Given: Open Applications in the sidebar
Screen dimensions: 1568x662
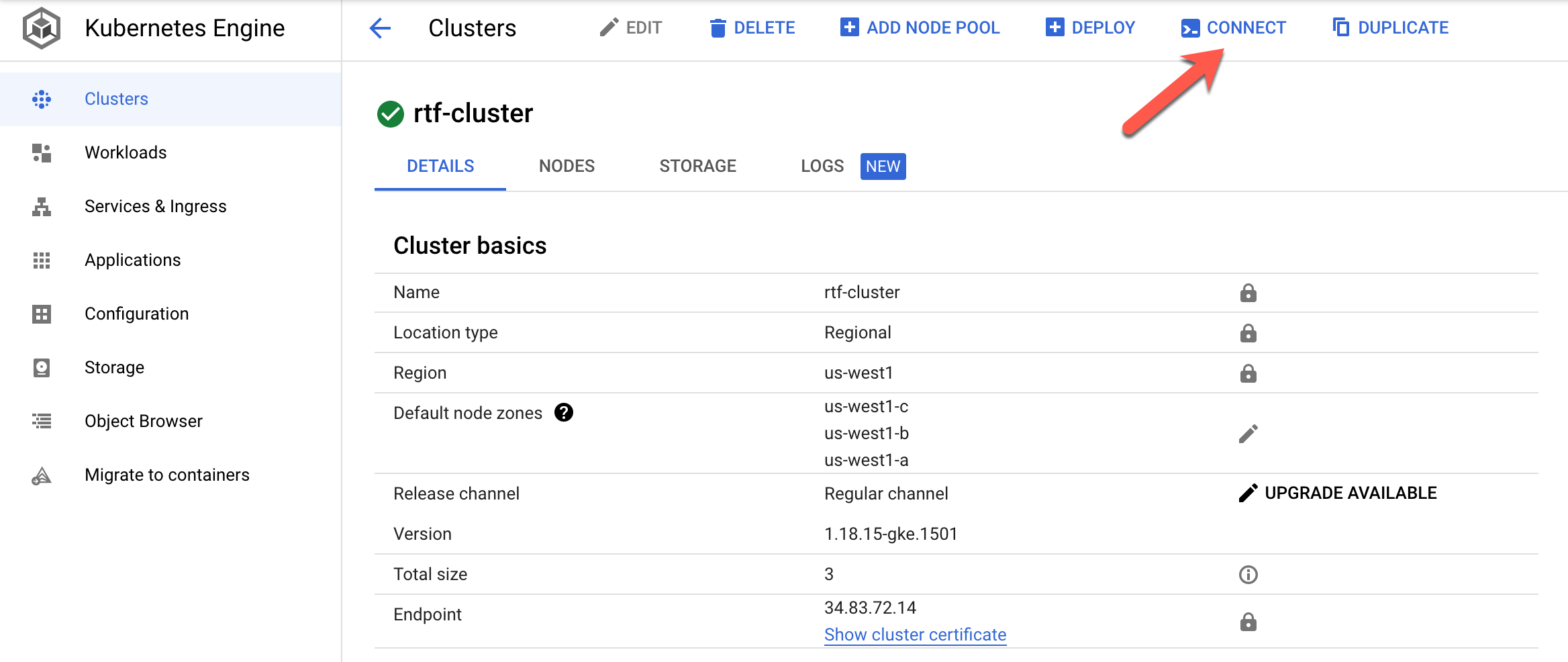Looking at the screenshot, I should click(x=170, y=261).
